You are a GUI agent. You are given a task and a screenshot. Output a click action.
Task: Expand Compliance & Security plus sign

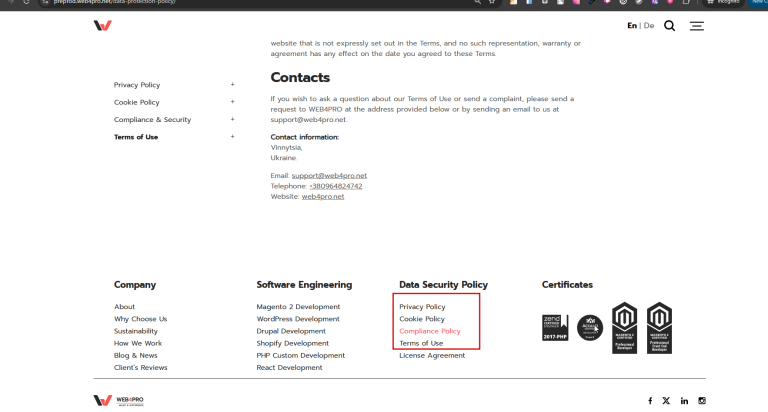tap(233, 119)
